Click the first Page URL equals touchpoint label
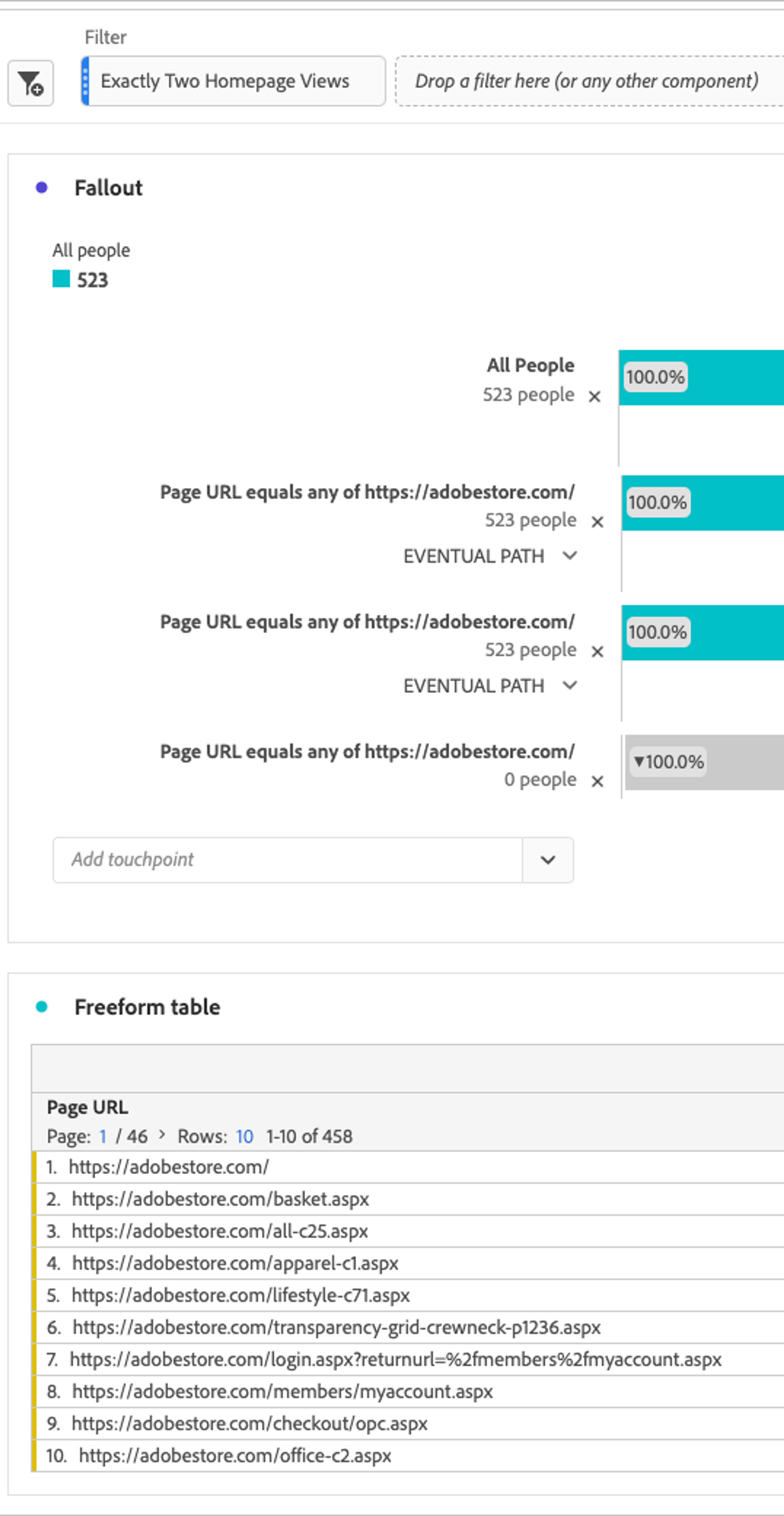 click(x=367, y=493)
